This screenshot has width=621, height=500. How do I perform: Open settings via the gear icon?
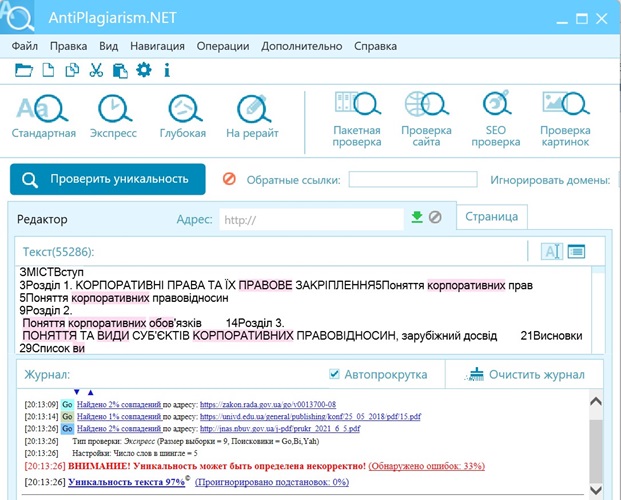(143, 70)
